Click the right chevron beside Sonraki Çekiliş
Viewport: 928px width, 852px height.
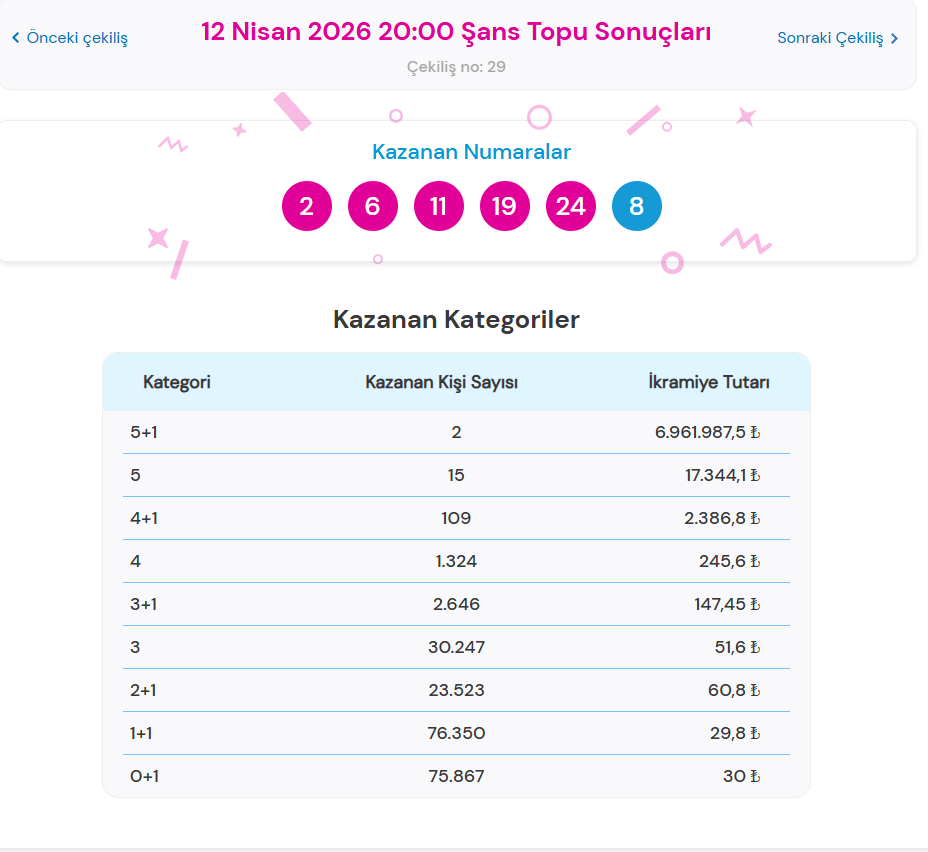tap(894, 38)
